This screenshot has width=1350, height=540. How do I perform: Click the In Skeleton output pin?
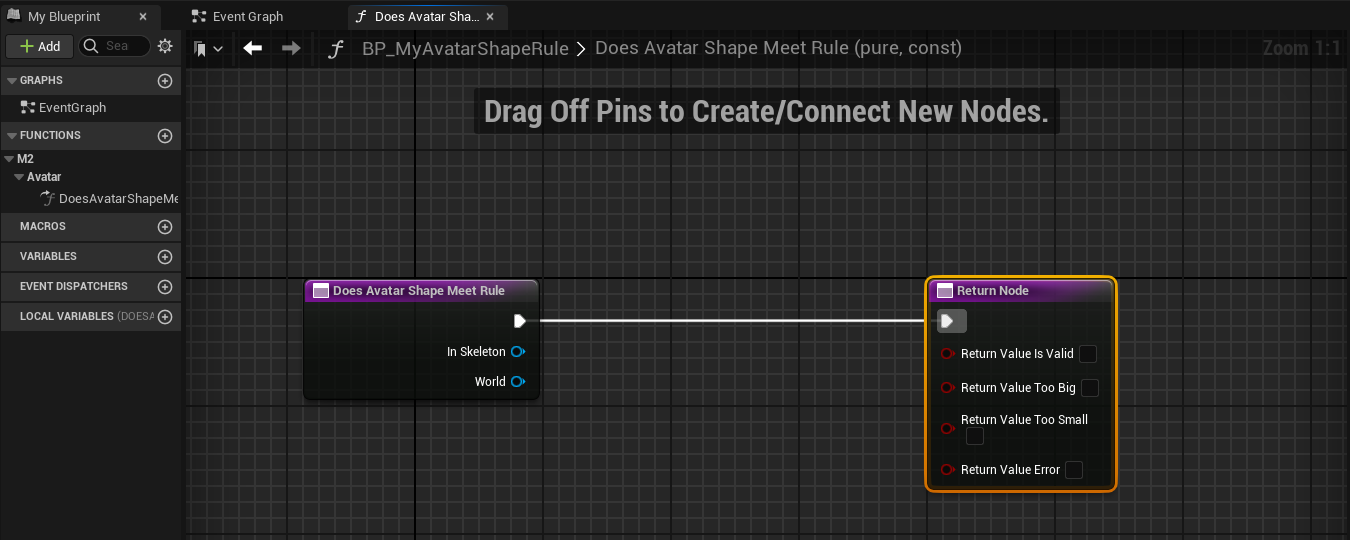pyautogui.click(x=518, y=352)
